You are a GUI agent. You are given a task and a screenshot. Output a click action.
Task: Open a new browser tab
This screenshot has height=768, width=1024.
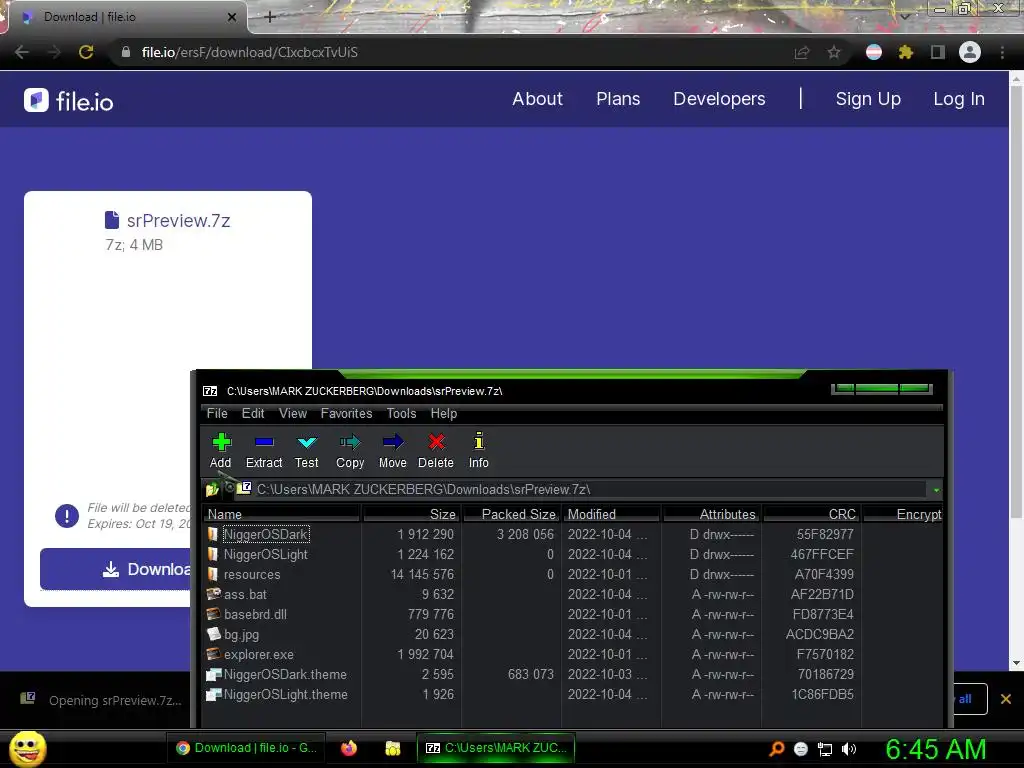[270, 17]
